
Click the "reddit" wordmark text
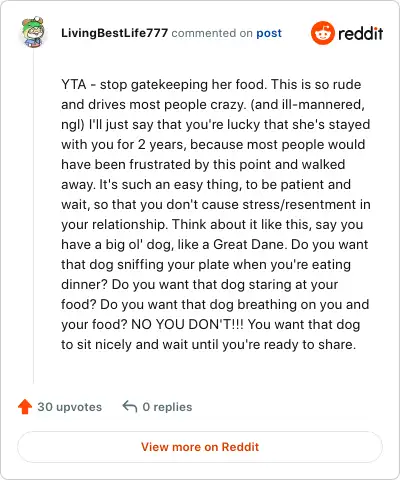pyautogui.click(x=361, y=33)
